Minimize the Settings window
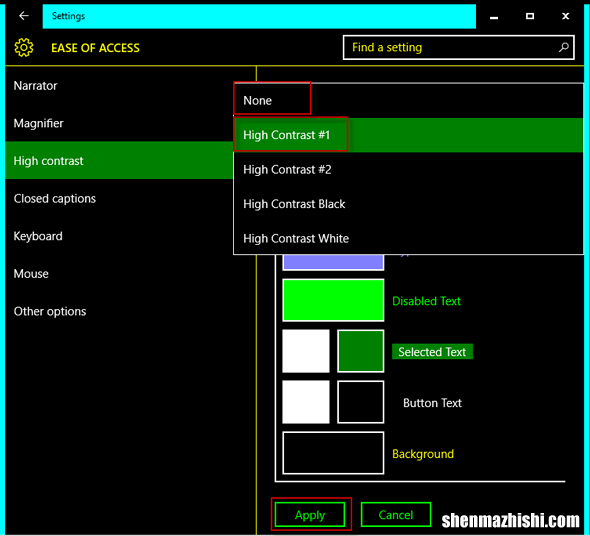This screenshot has width=590, height=536. pos(494,17)
